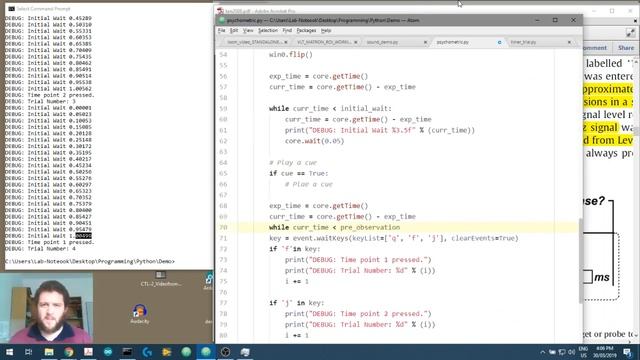Click the expand icon in Acrobat toolbar
Image resolution: width=640 pixels, height=360 pixels.
(x=630, y=33)
